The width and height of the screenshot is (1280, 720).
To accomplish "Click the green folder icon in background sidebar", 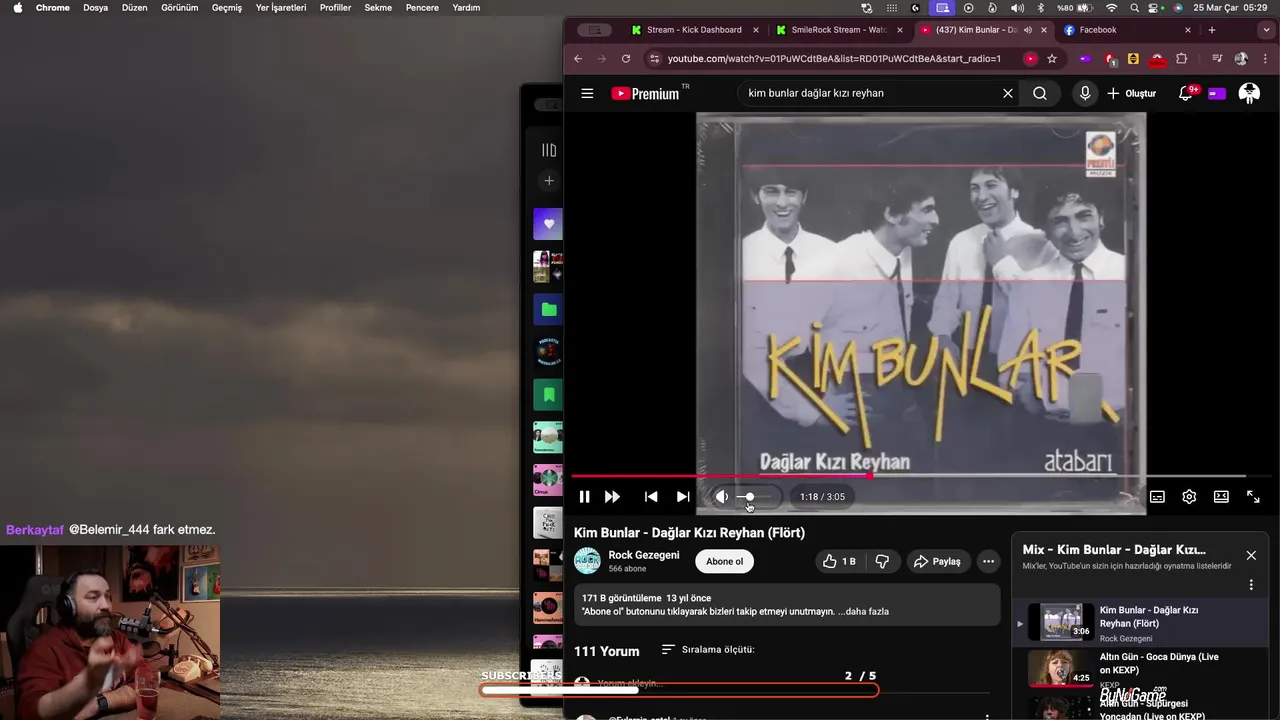I will pos(548,309).
